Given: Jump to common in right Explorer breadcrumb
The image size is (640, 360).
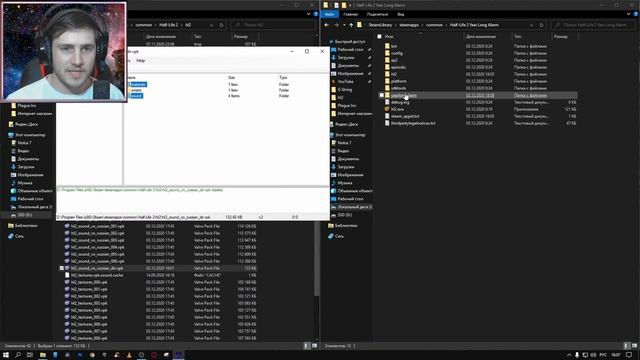Looking at the screenshot, I should point(434,25).
